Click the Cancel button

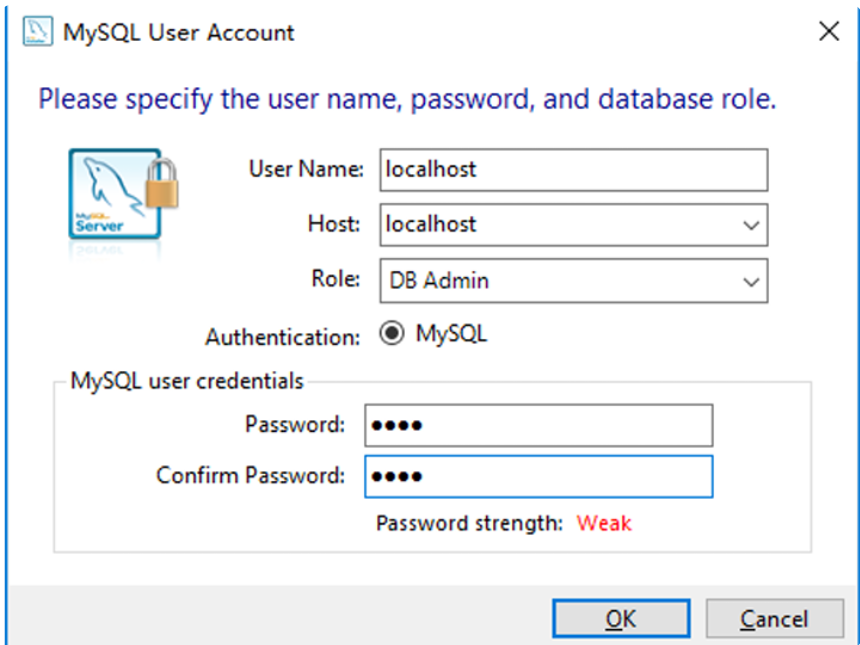tap(774, 619)
